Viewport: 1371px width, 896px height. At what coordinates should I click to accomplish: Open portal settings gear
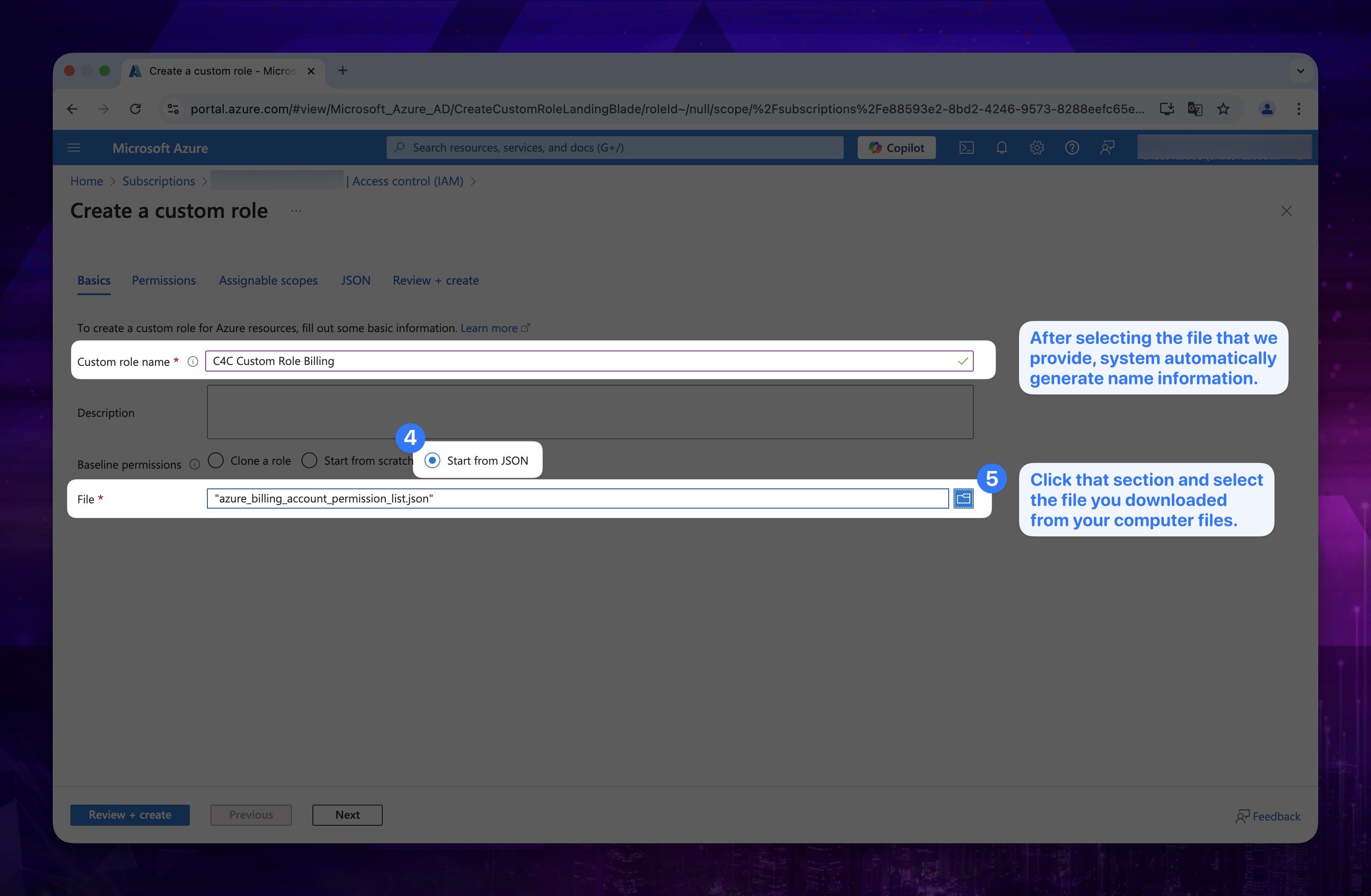[x=1037, y=148]
